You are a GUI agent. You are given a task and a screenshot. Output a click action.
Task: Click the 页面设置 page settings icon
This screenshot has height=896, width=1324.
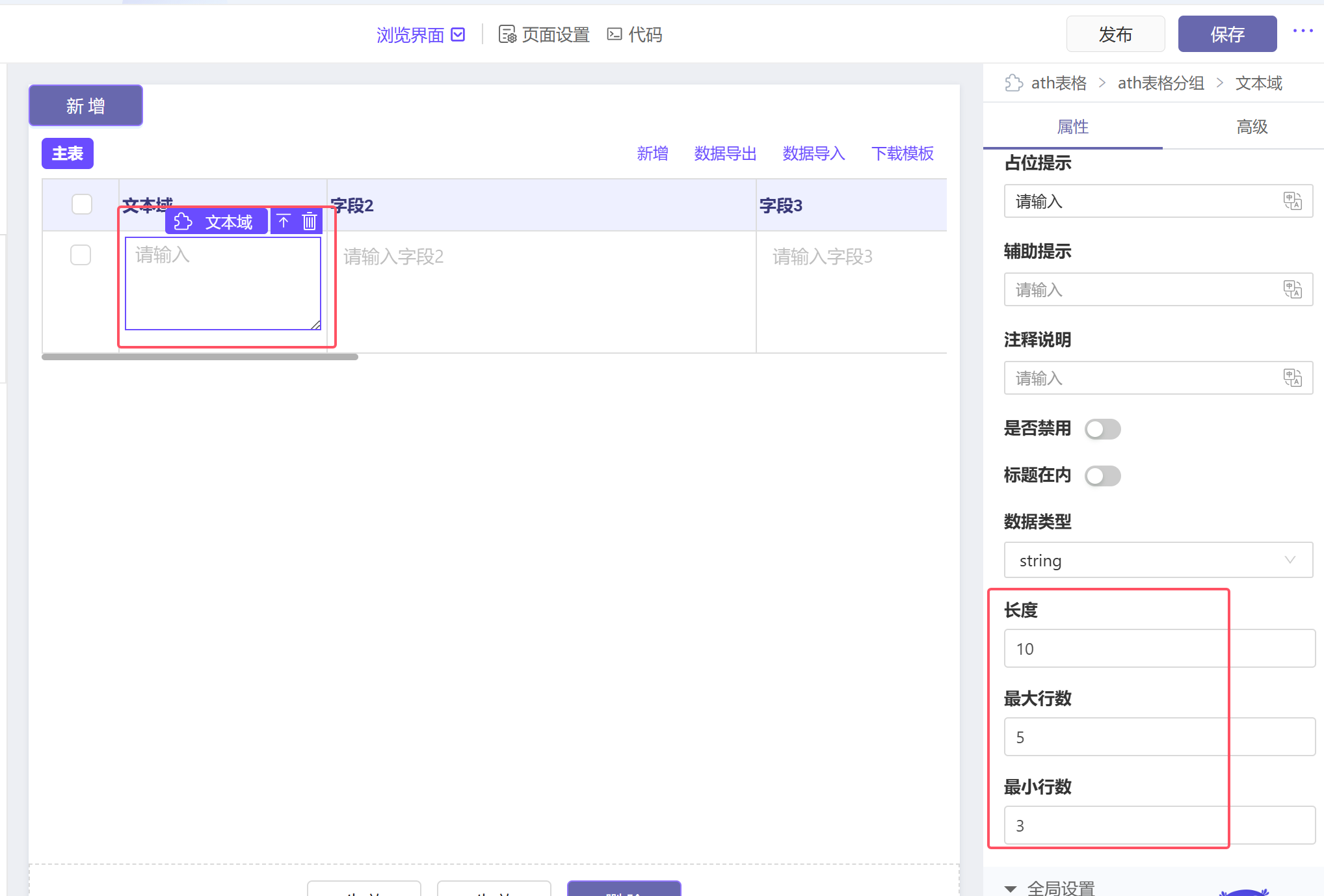pos(507,34)
